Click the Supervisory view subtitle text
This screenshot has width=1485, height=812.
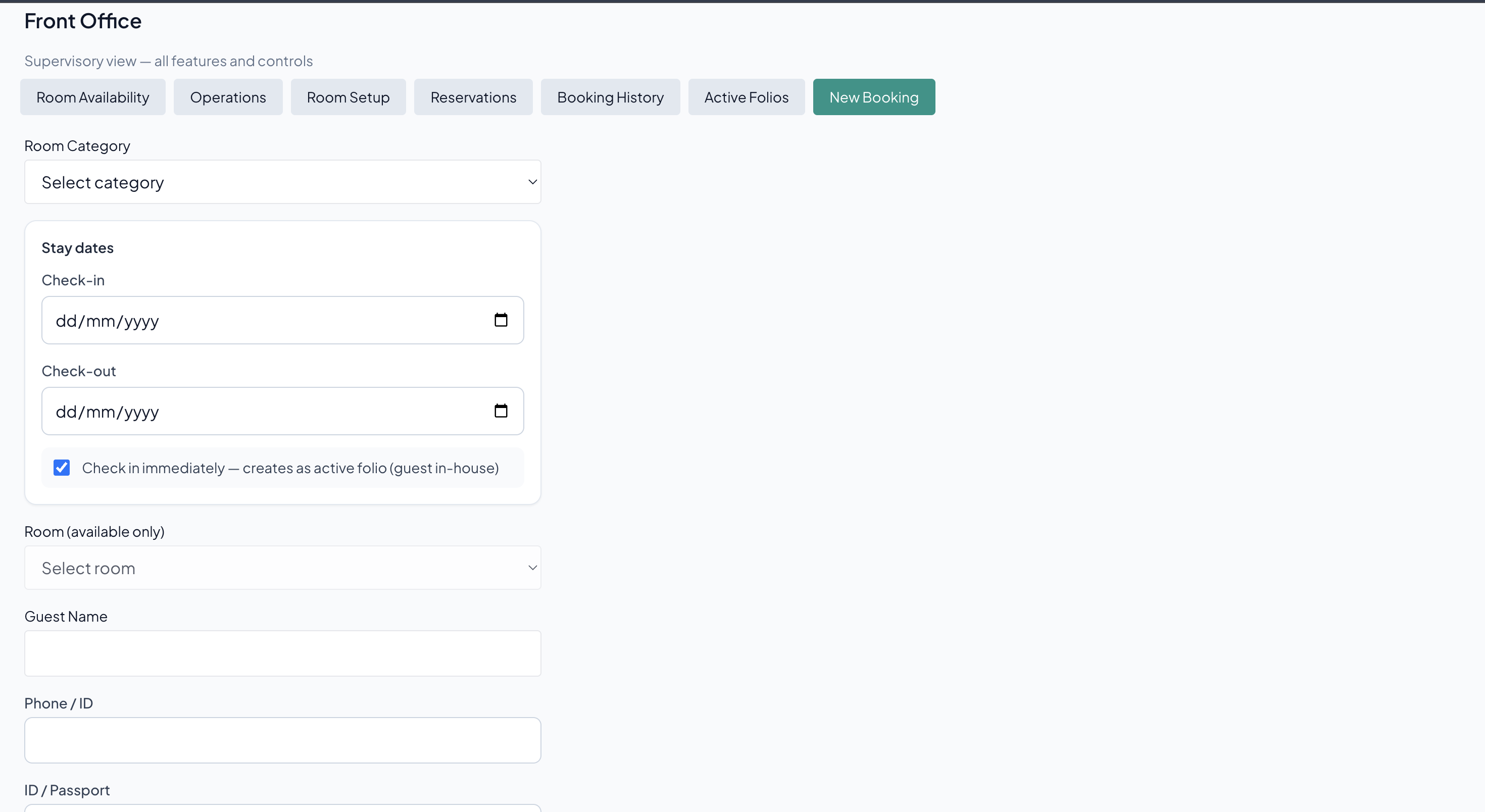[168, 61]
